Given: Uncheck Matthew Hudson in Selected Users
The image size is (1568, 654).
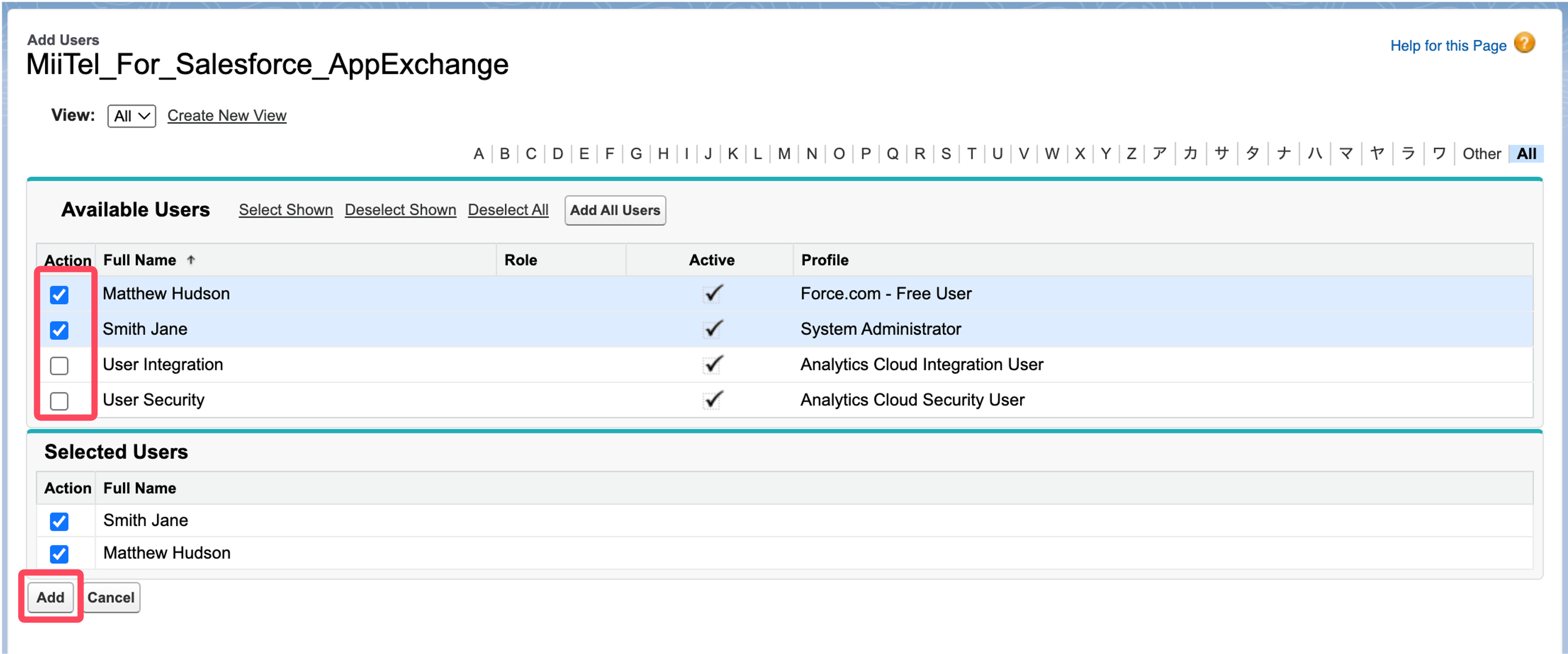Looking at the screenshot, I should (x=59, y=553).
